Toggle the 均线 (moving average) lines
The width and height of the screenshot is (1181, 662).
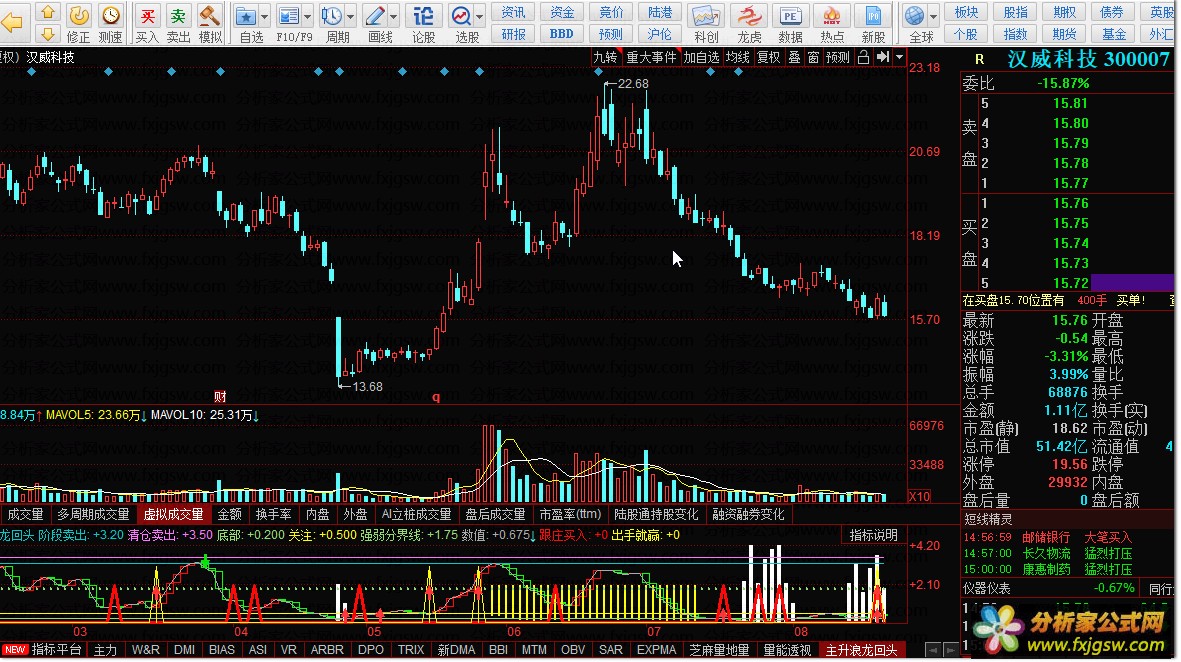(x=738, y=57)
